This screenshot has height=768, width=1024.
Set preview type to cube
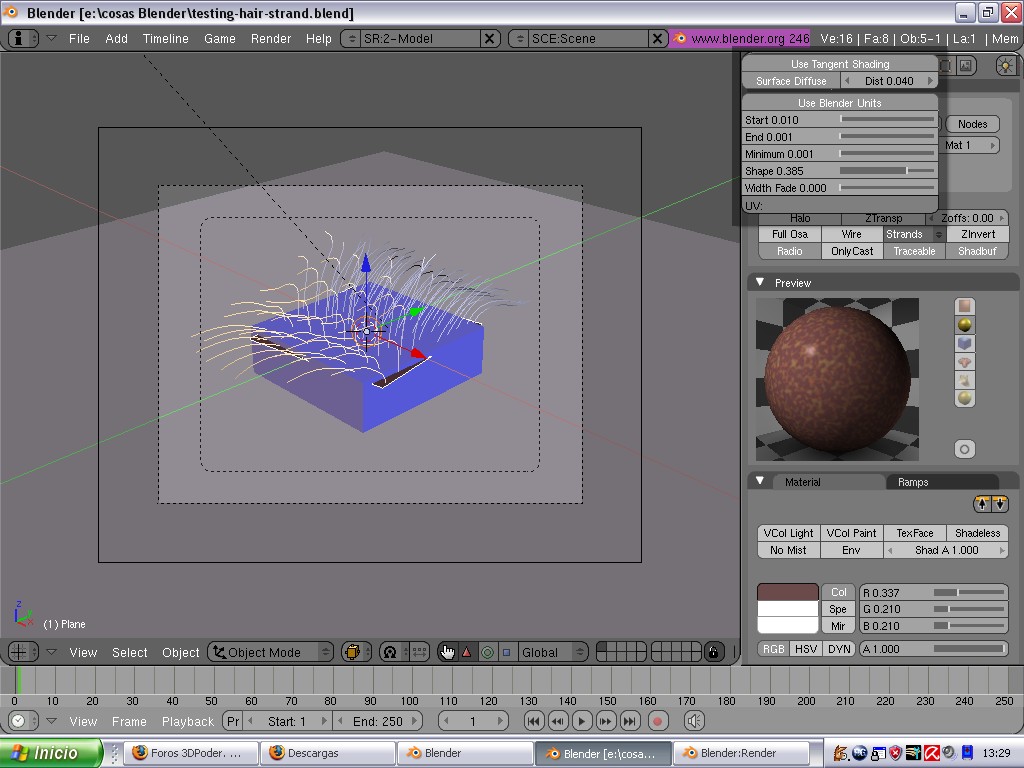click(965, 343)
